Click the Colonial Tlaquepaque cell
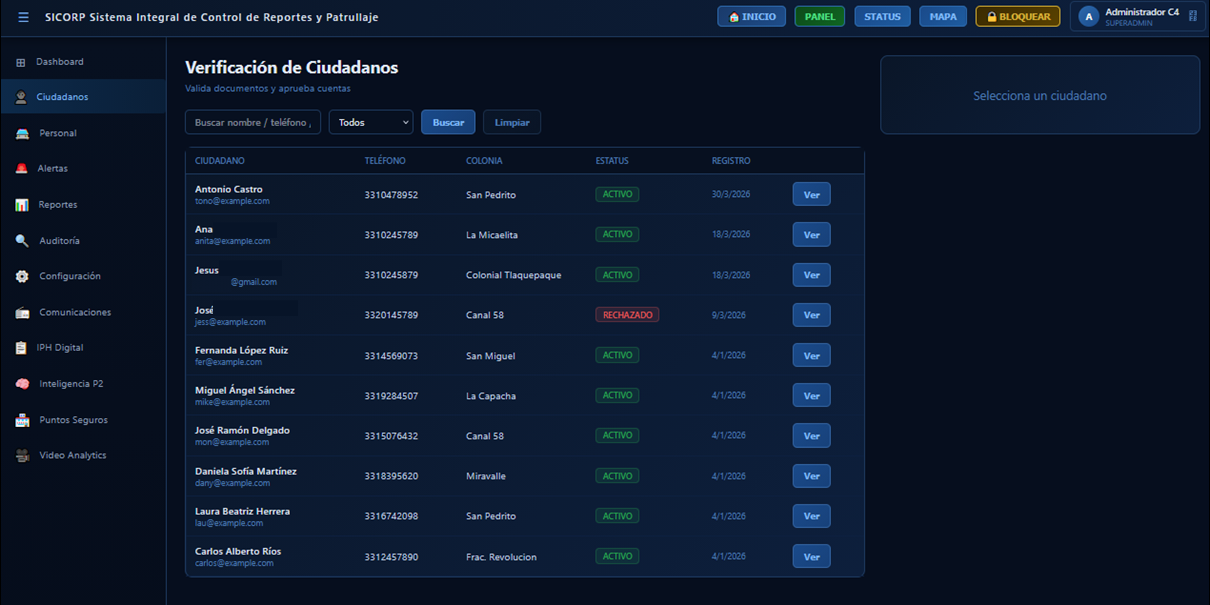Image resolution: width=1210 pixels, height=605 pixels. 513,275
